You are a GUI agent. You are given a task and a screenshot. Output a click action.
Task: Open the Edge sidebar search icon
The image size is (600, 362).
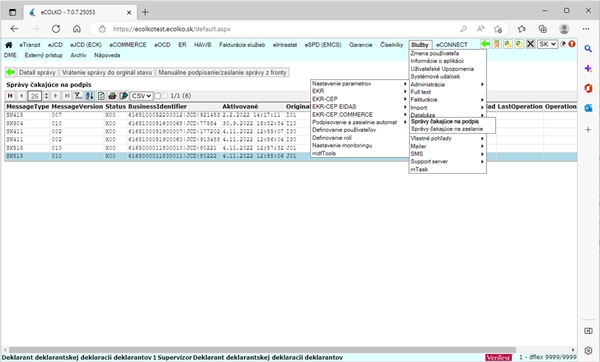[588, 49]
